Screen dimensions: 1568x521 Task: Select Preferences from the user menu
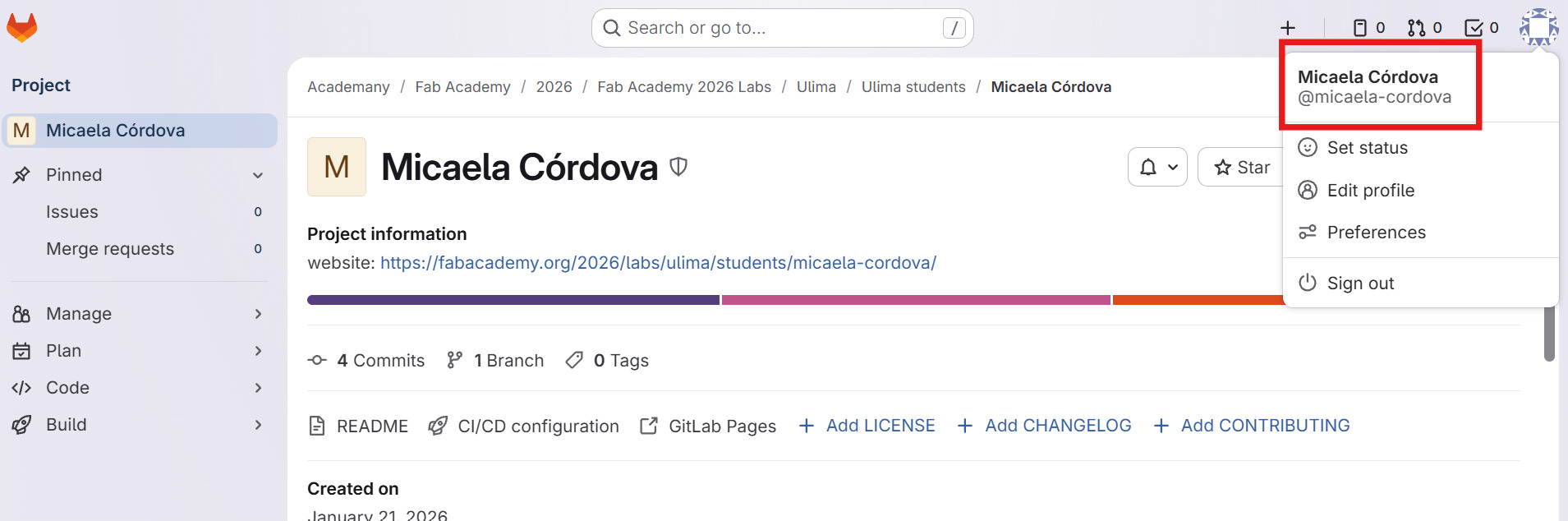pos(1376,232)
